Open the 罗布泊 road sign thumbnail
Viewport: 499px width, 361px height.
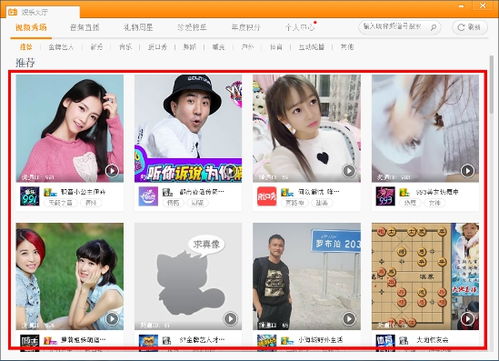pos(307,277)
